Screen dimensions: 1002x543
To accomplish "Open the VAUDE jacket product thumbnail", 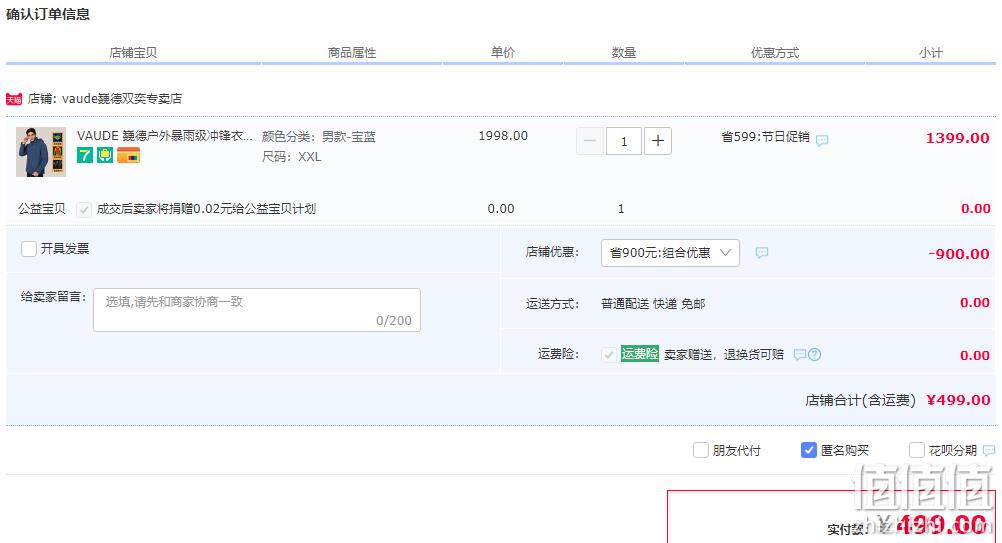I will point(41,151).
